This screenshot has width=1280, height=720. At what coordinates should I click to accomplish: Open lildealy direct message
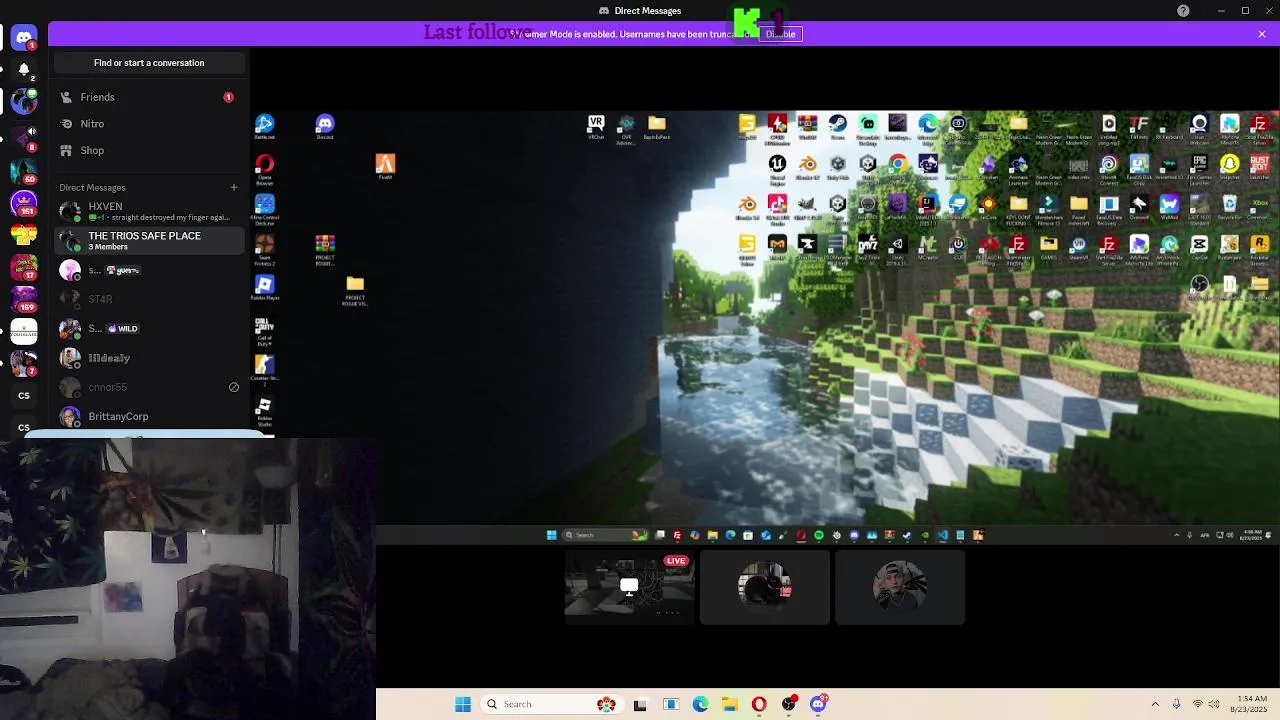(149, 358)
